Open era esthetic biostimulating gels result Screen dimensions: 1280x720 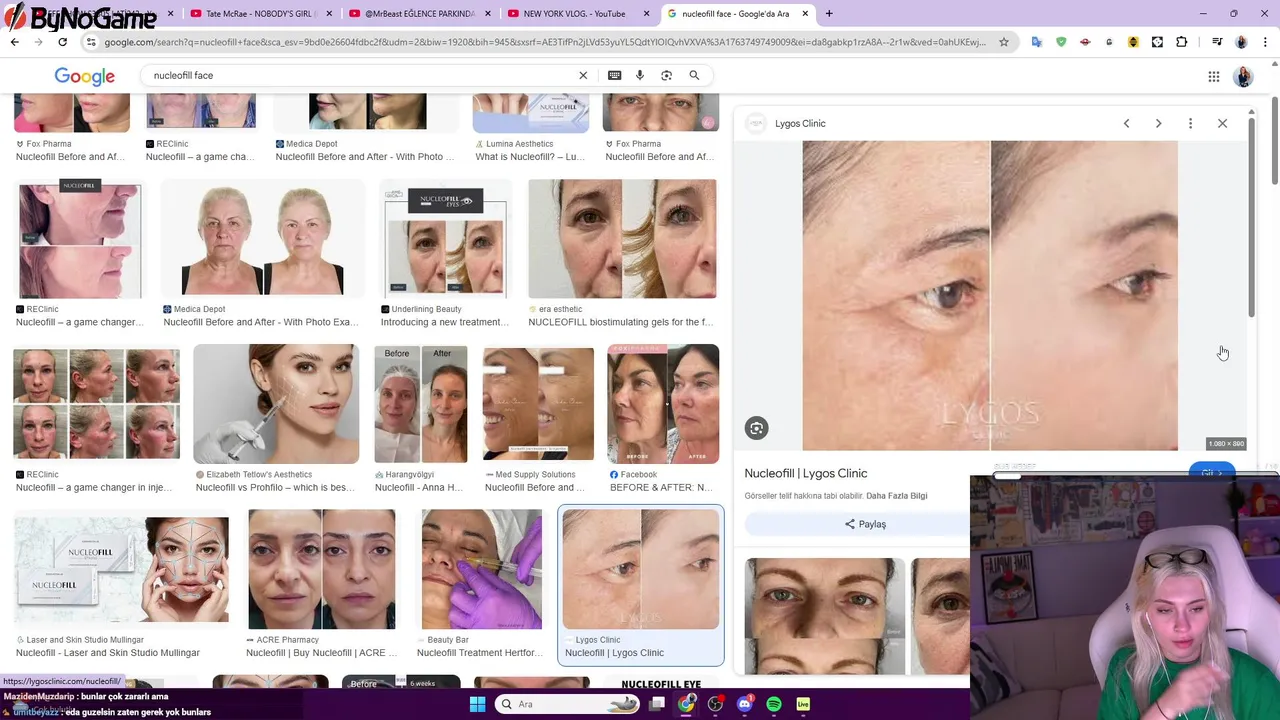(x=622, y=239)
